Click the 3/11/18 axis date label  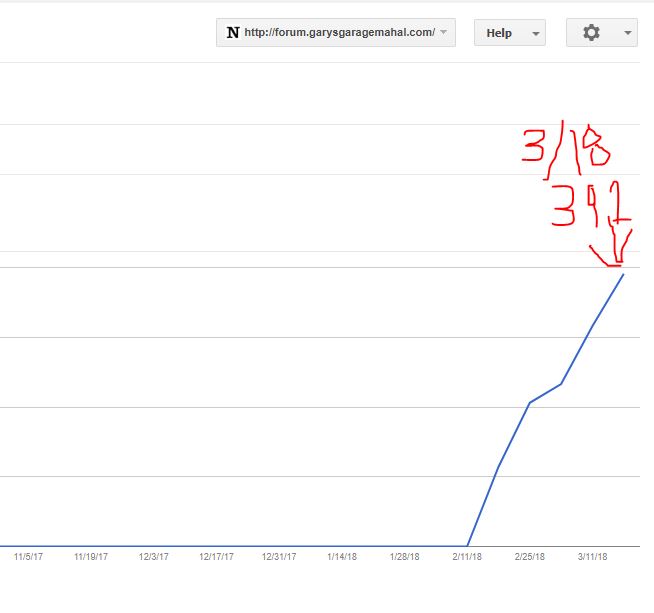pyautogui.click(x=593, y=556)
